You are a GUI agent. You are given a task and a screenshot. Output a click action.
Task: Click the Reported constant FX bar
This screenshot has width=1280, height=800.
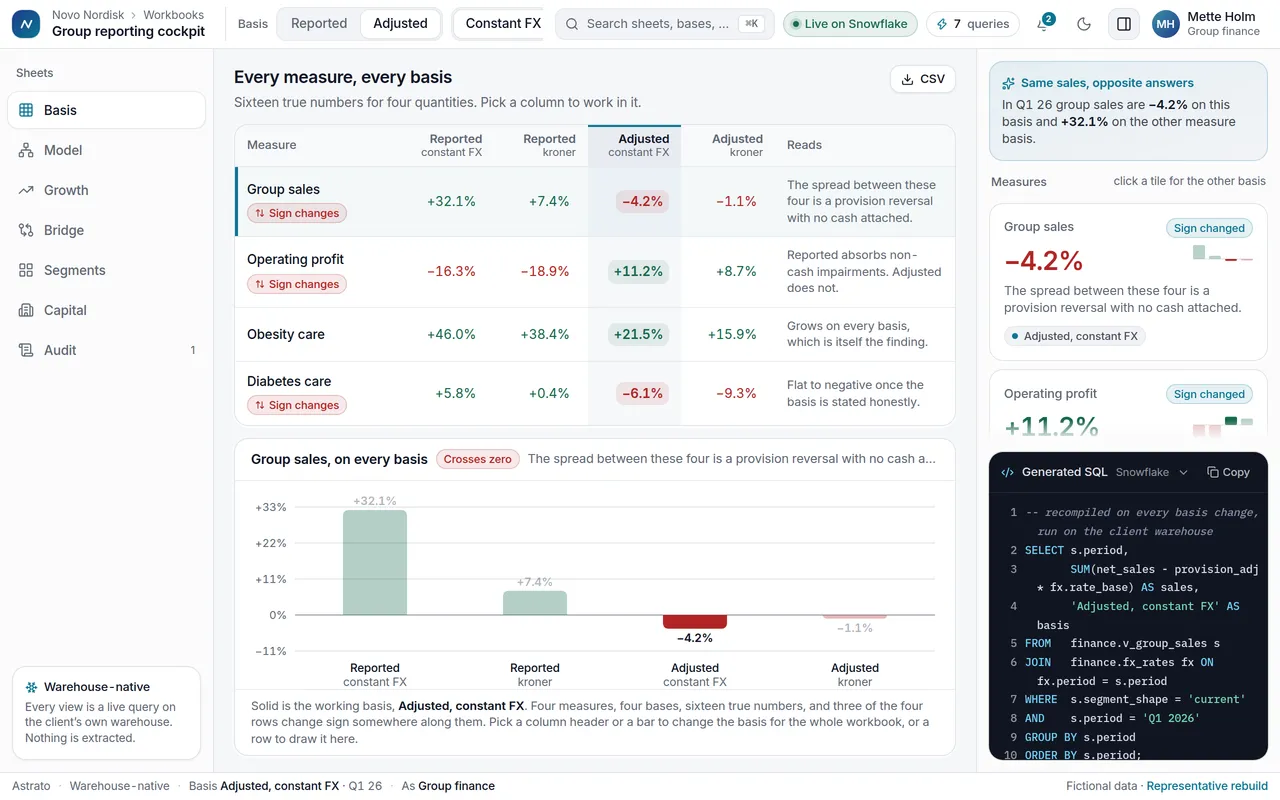[x=375, y=562]
